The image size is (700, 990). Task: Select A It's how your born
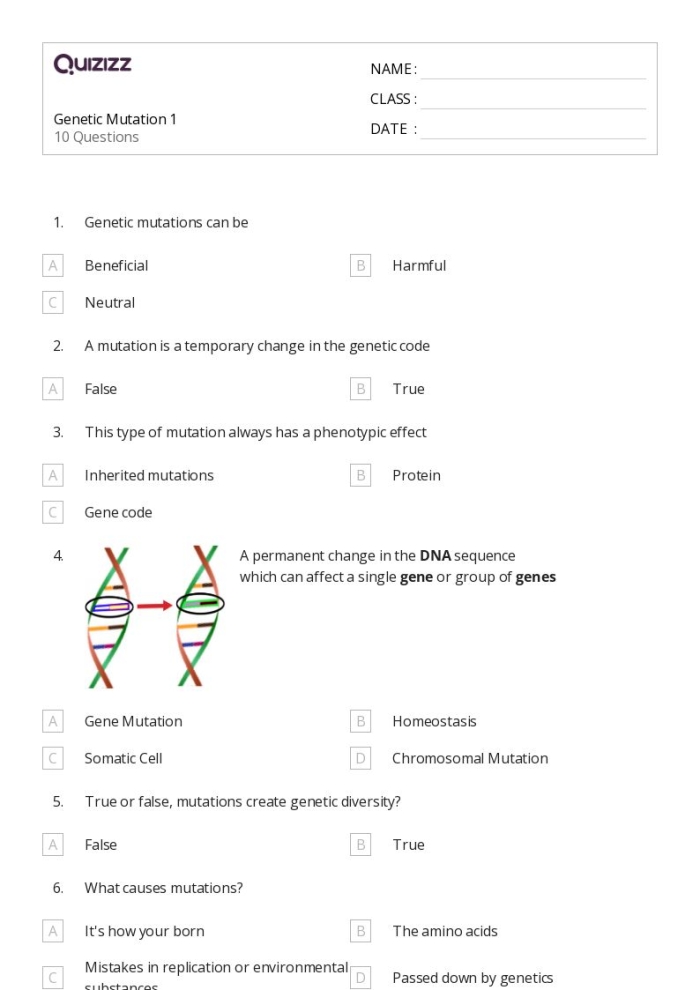[x=53, y=932]
